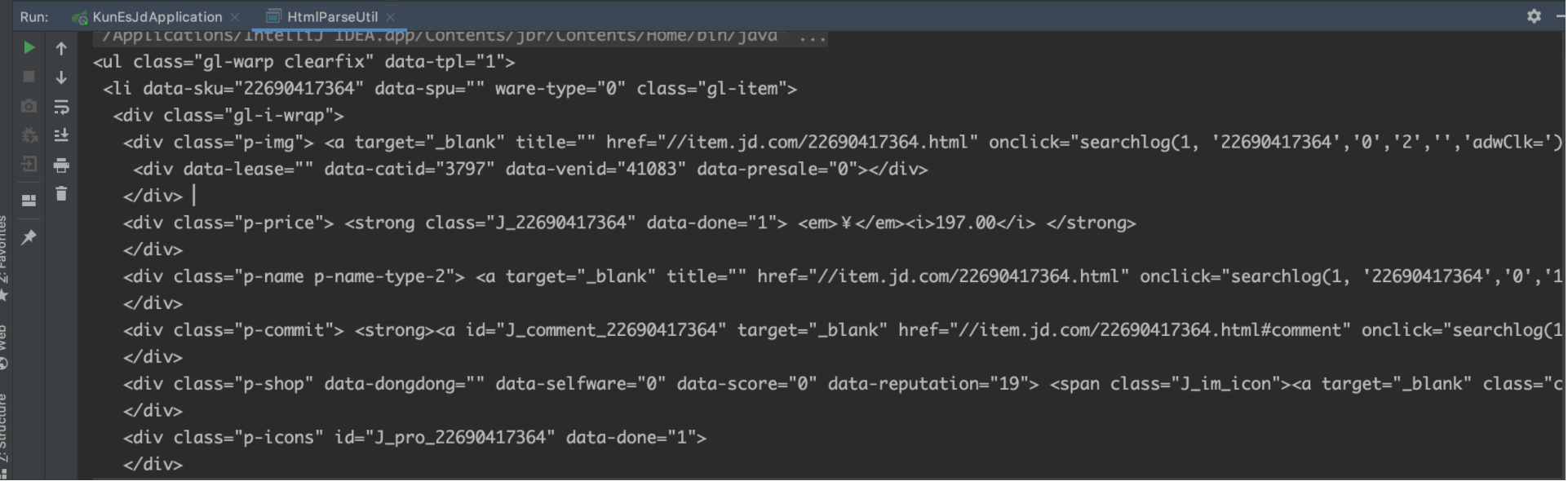Viewport: 1568px width, 481px height.
Task: Click the div class="gl-i-wrap" line
Action: (x=228, y=115)
